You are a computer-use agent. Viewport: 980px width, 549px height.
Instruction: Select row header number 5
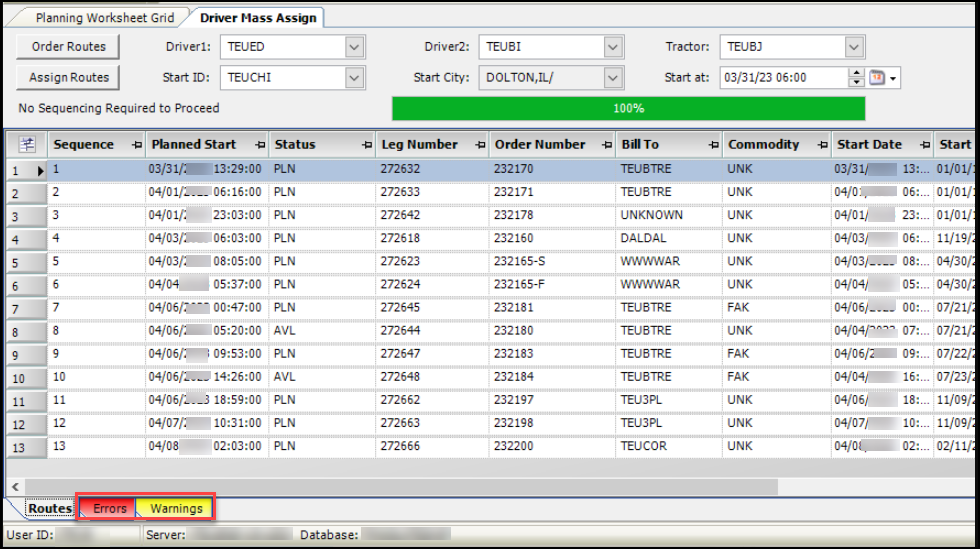click(26, 263)
